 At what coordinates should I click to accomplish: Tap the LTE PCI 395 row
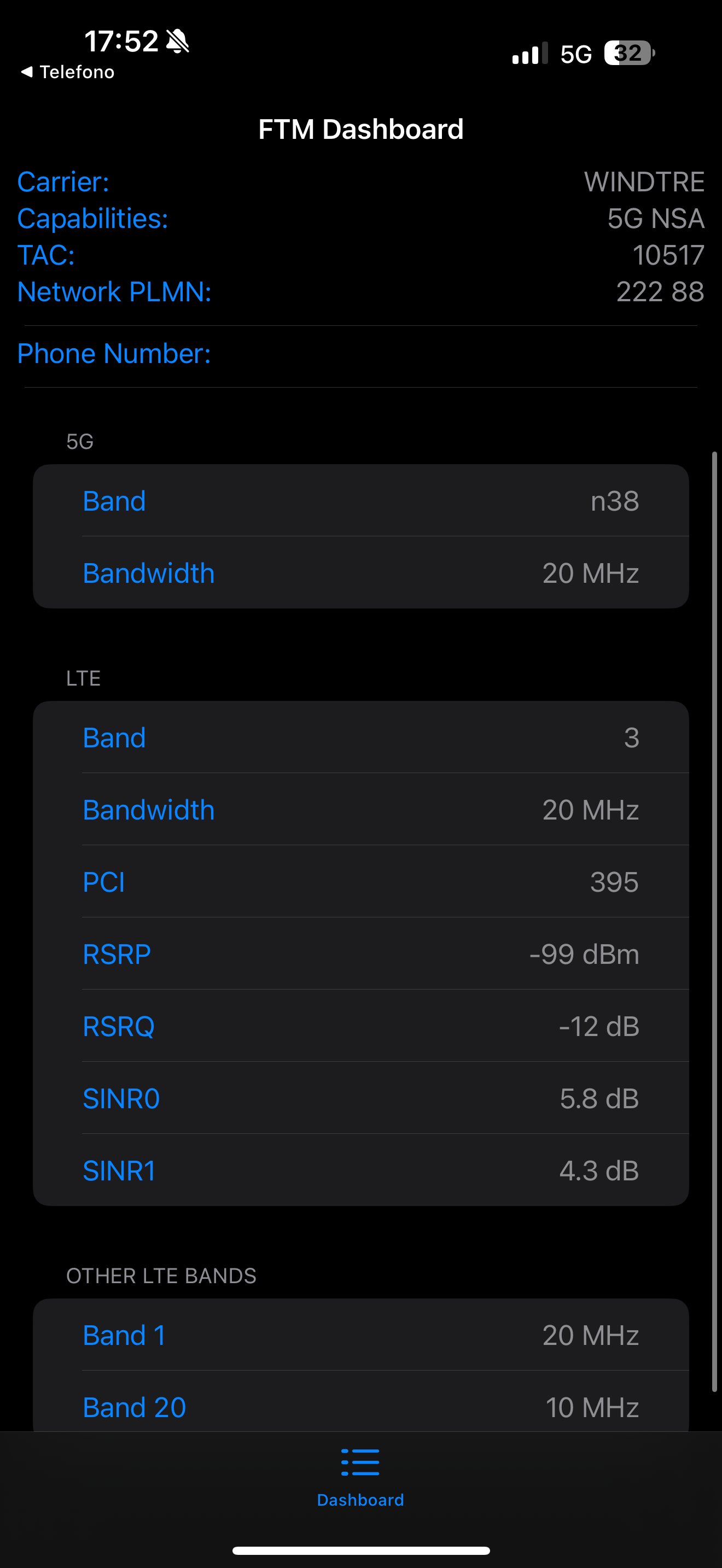coord(360,882)
